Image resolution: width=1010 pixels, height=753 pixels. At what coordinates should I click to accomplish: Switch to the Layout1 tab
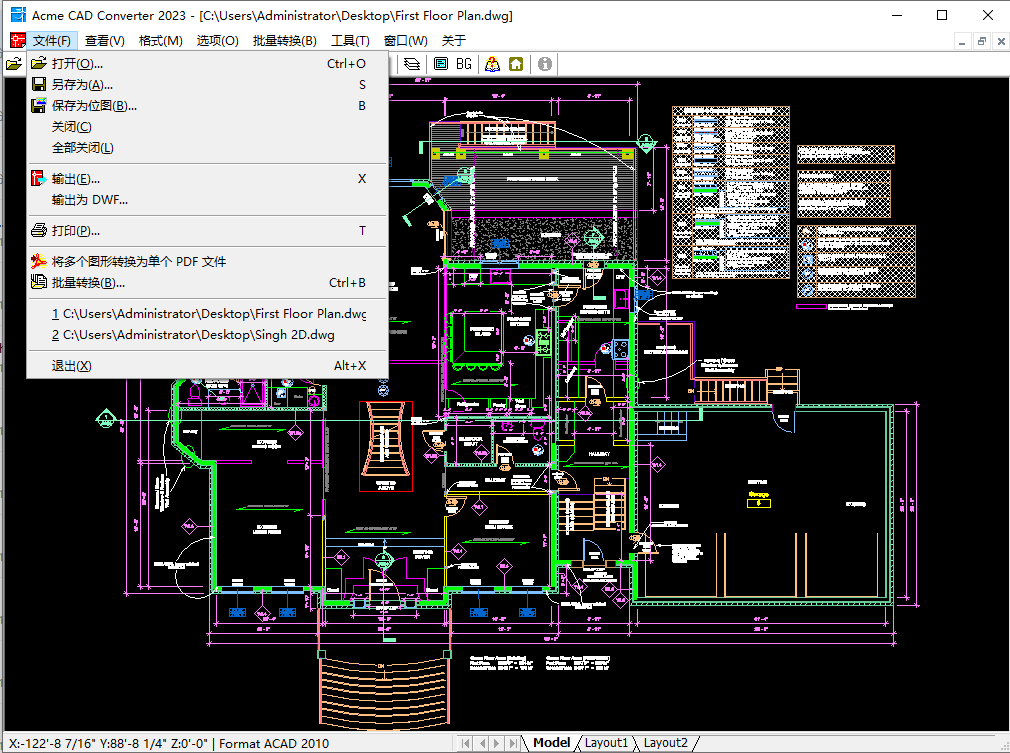point(607,743)
